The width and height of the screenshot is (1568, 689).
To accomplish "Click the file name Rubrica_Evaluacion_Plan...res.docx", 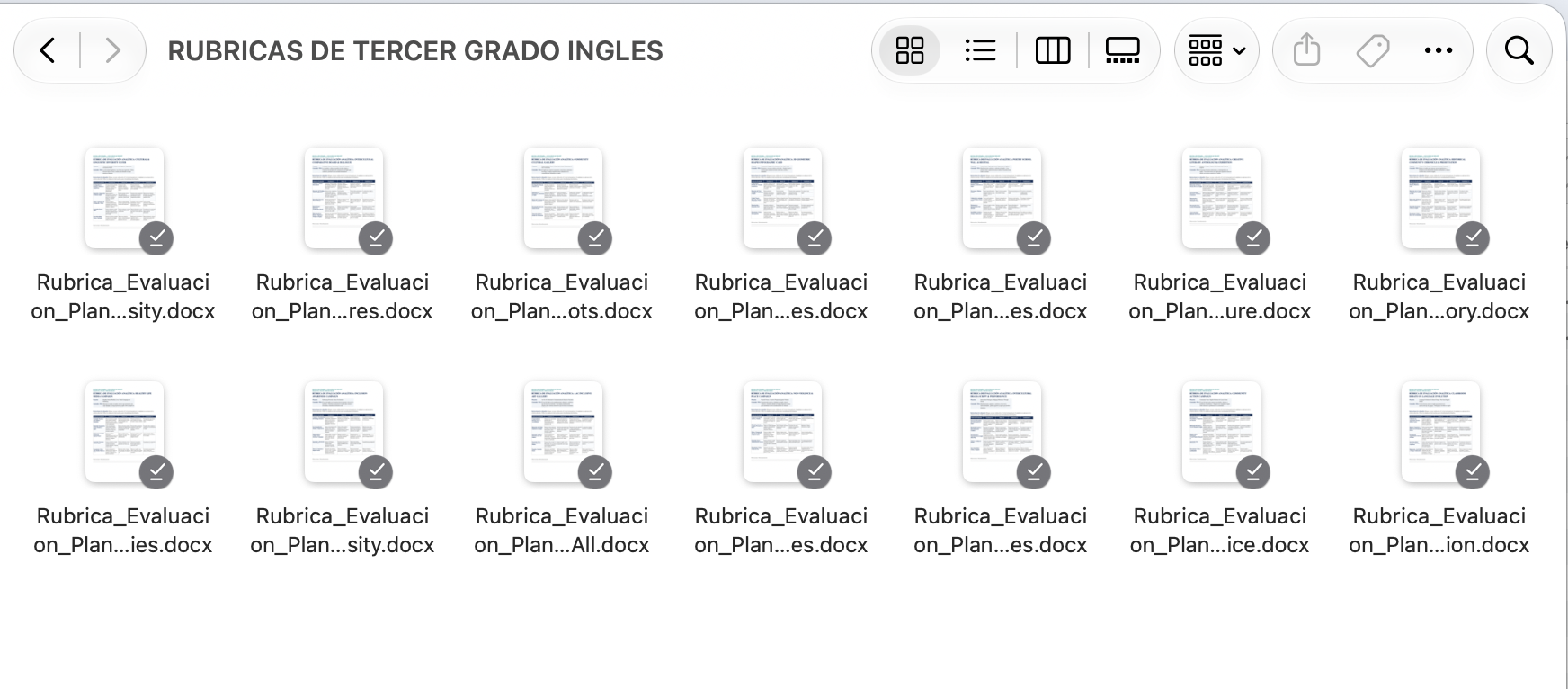I will pyautogui.click(x=343, y=297).
